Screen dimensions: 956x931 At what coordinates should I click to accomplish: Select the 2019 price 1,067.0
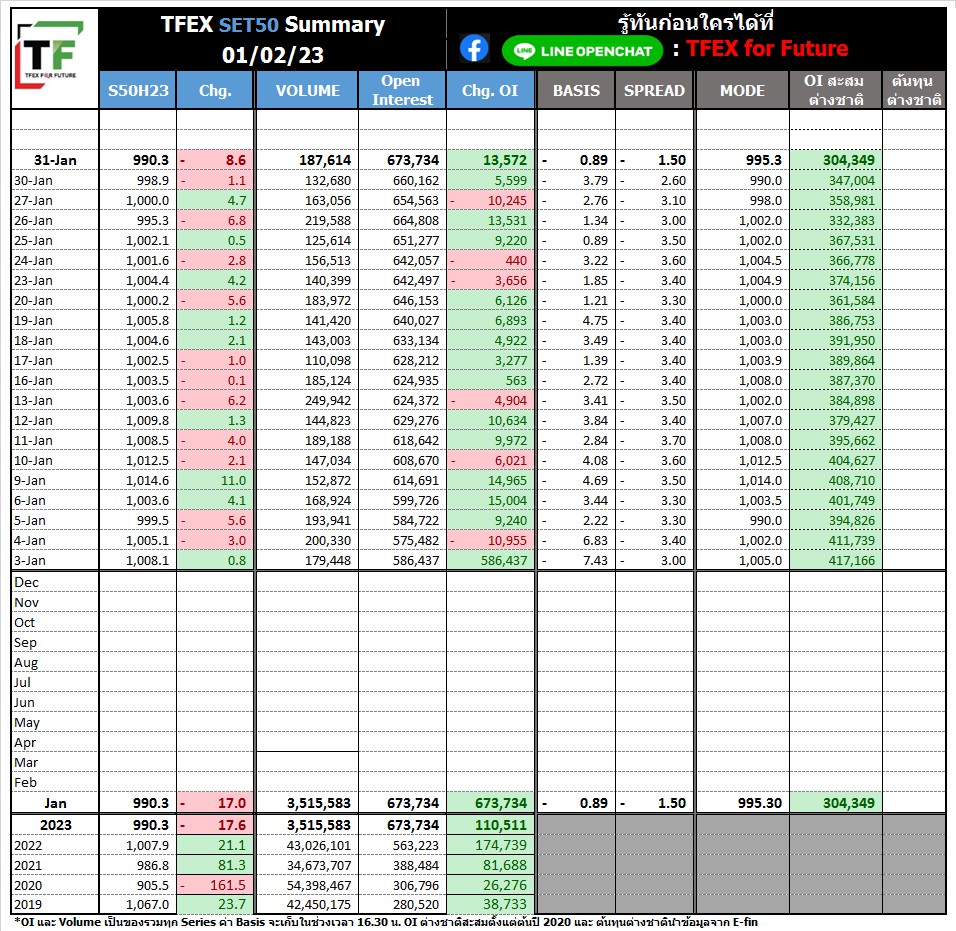(x=148, y=905)
